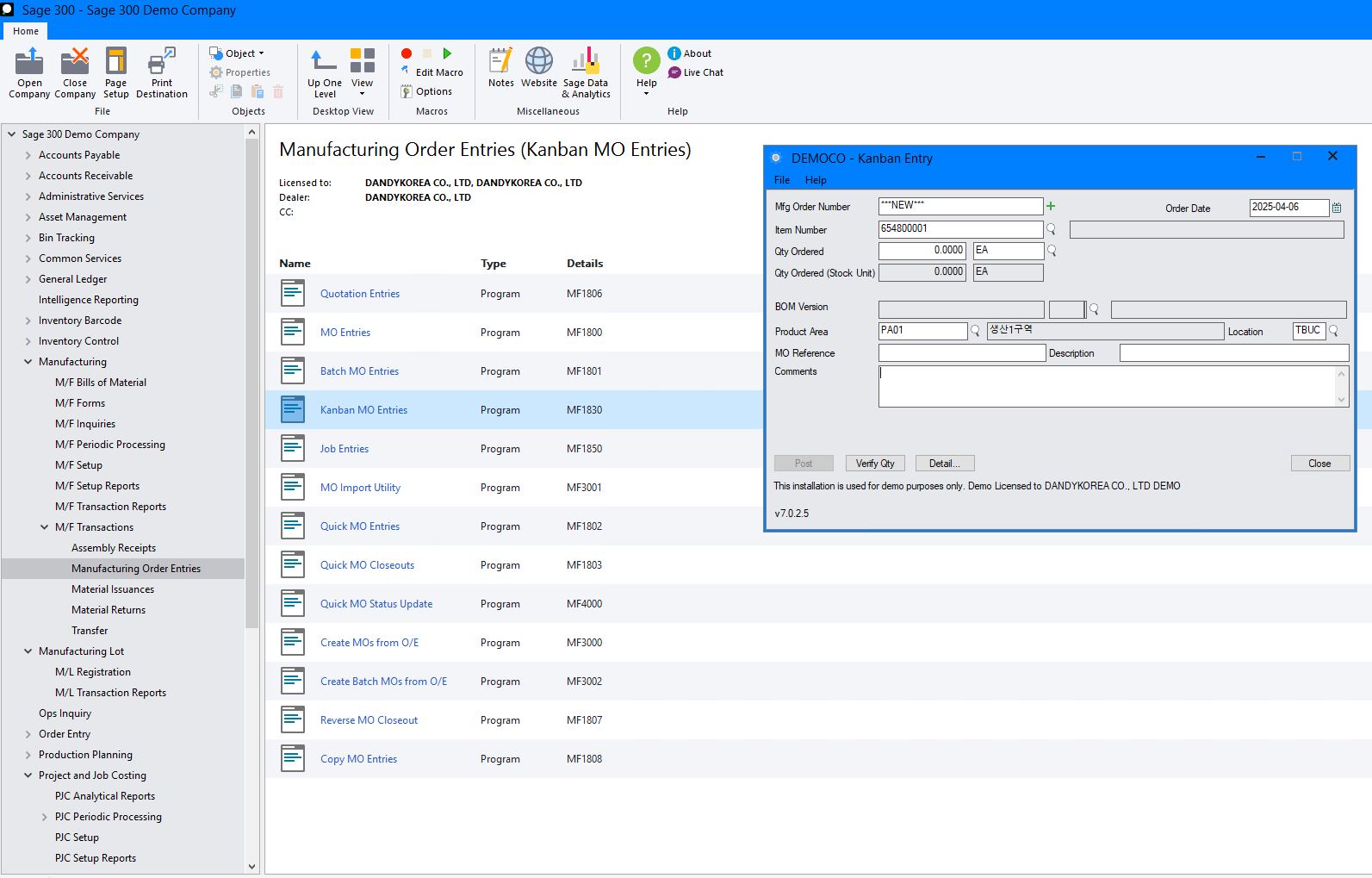1372x878 pixels.
Task: Run macro with the green play icon
Action: click(447, 53)
